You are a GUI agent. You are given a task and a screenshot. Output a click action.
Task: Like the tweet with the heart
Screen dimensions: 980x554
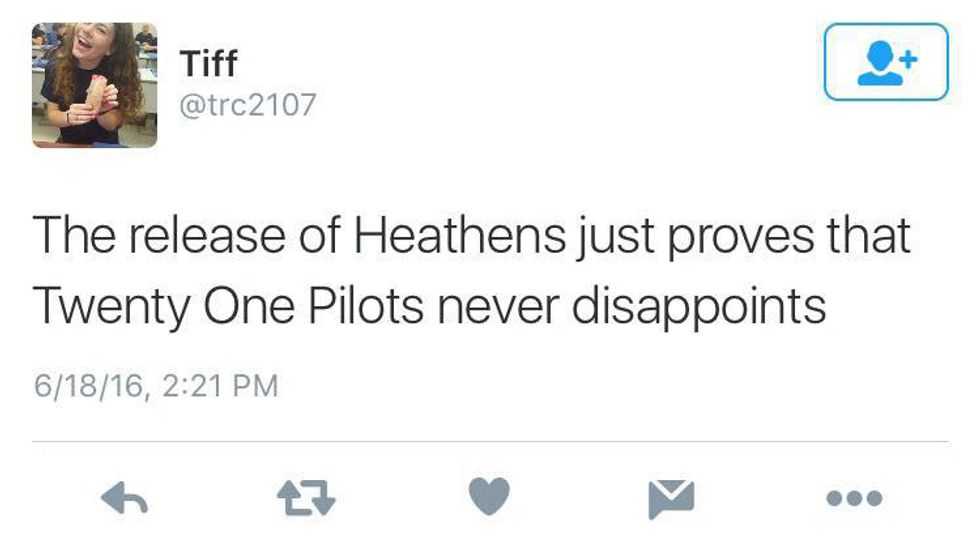[489, 497]
